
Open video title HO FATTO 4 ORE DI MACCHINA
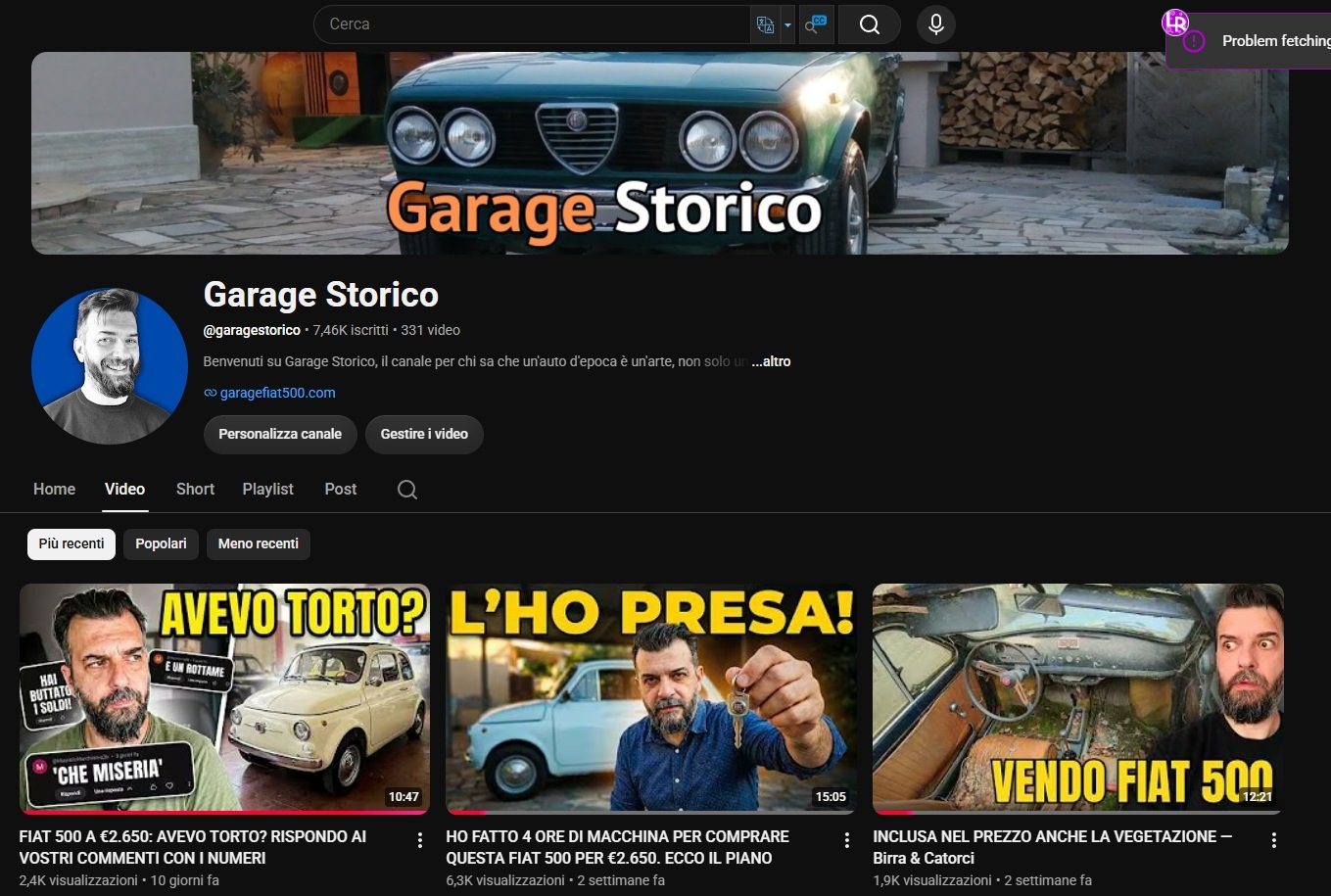click(617, 847)
